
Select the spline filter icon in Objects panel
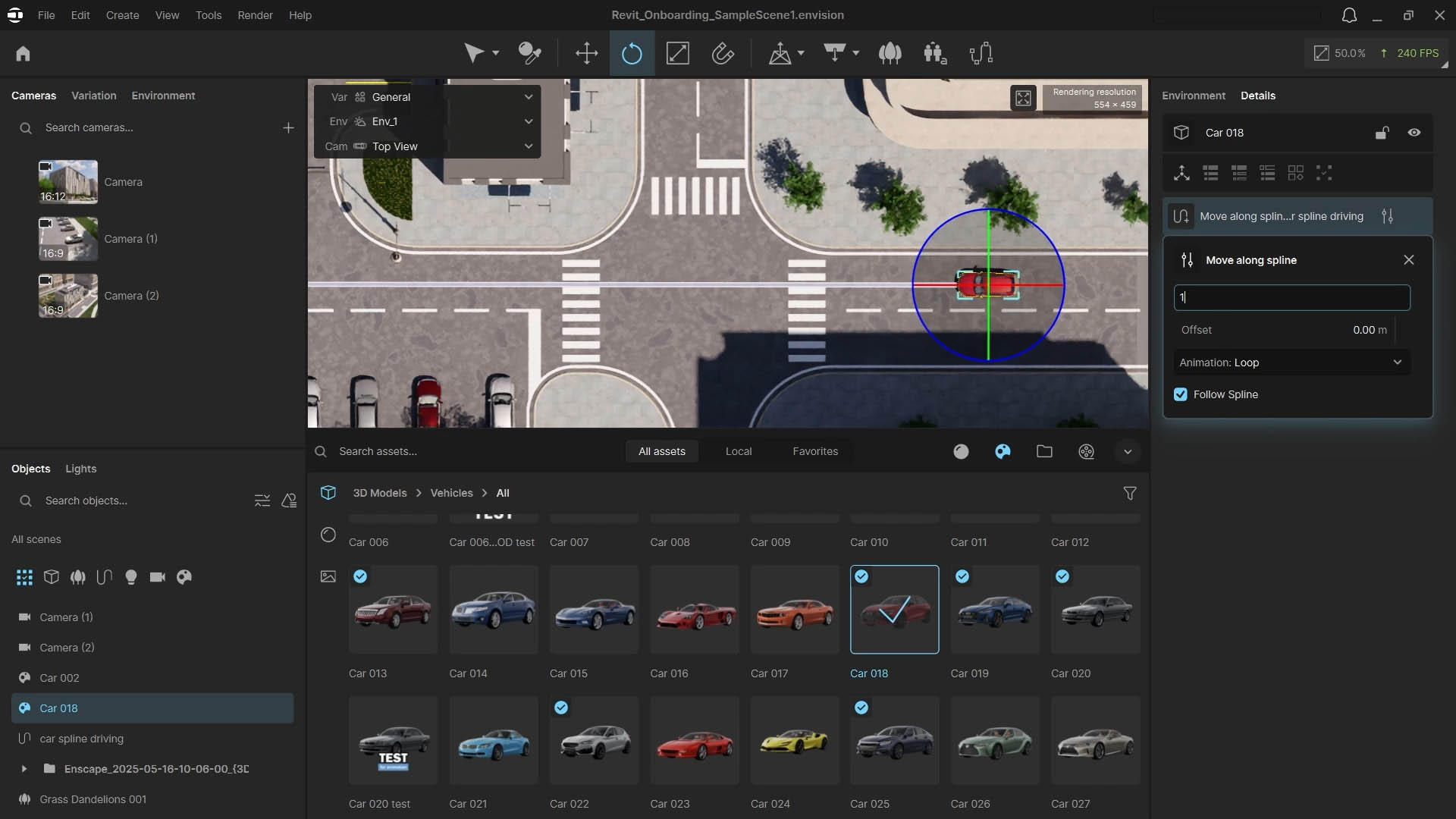pos(104,577)
